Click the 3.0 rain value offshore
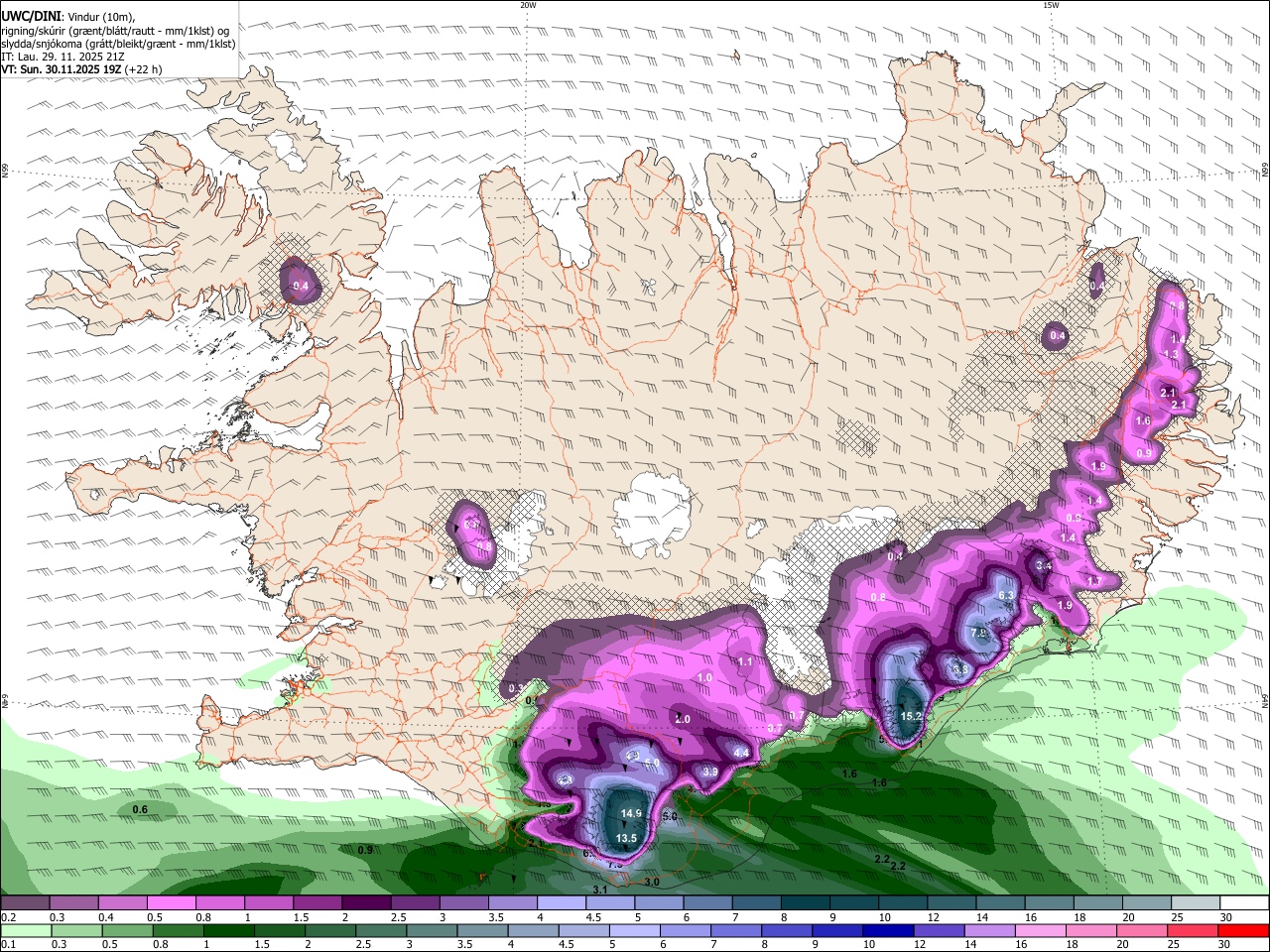 652,882
